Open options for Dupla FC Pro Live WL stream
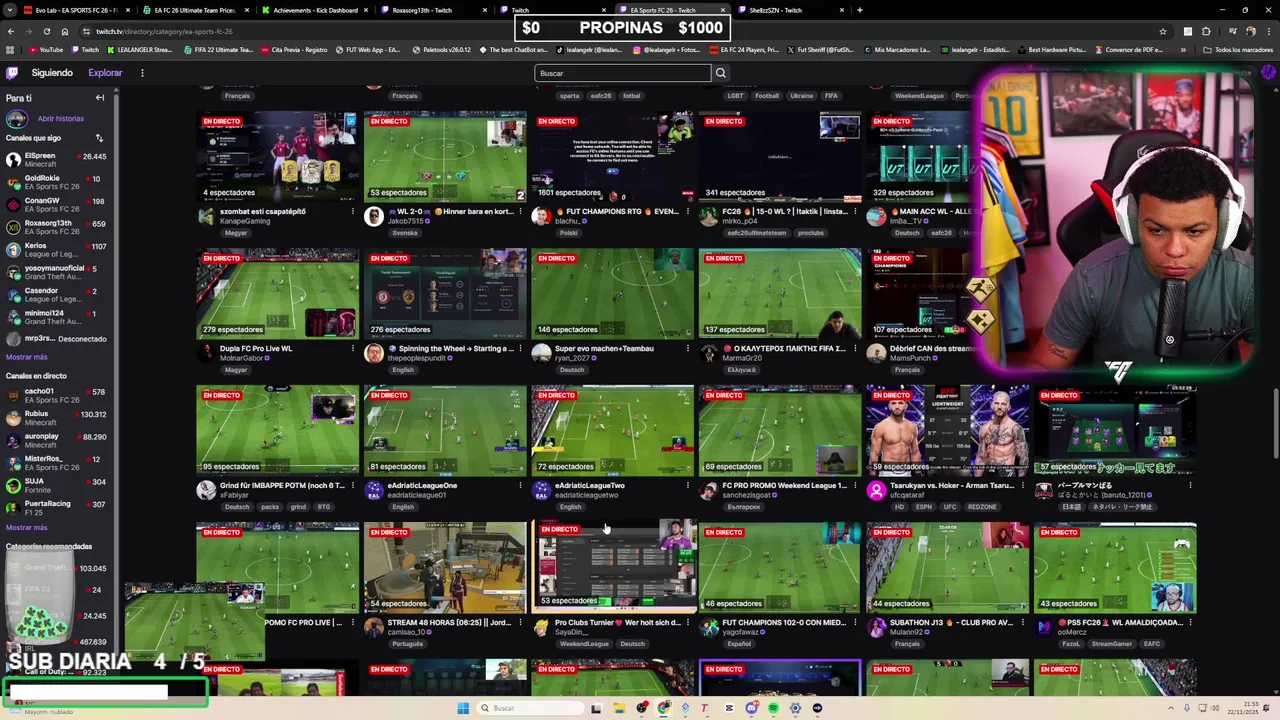Viewport: 1280px width, 720px height. coord(352,348)
